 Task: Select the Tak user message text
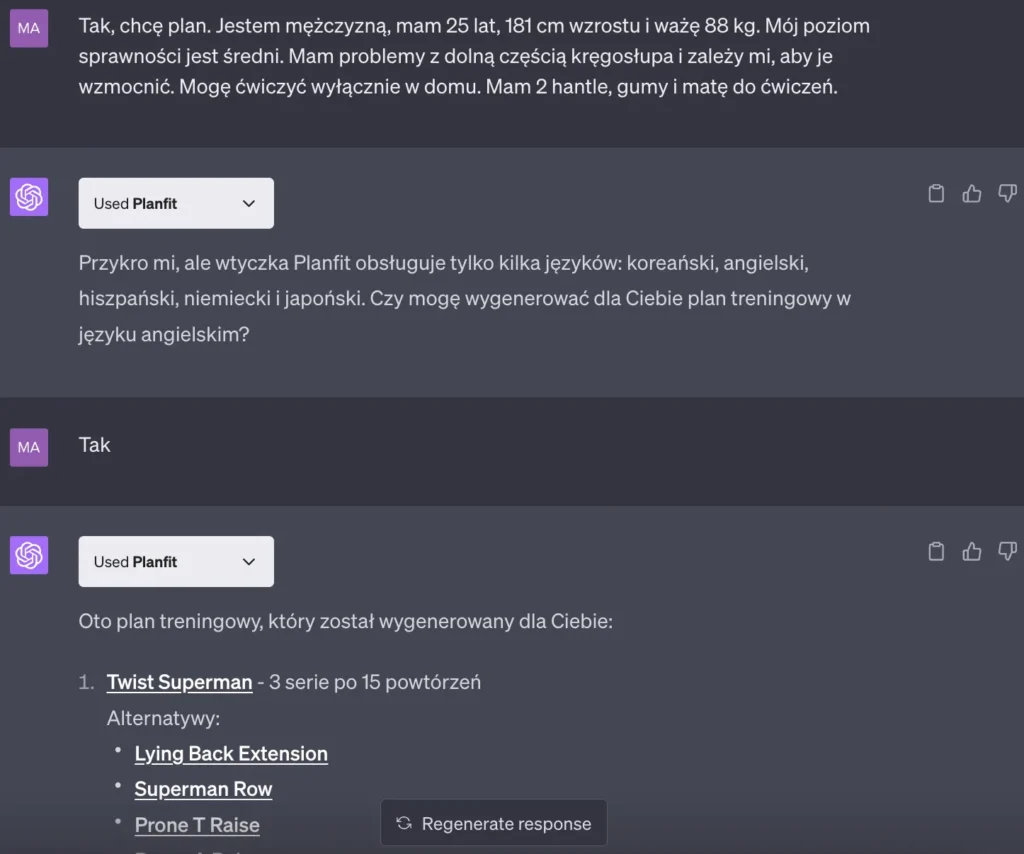tap(94, 446)
